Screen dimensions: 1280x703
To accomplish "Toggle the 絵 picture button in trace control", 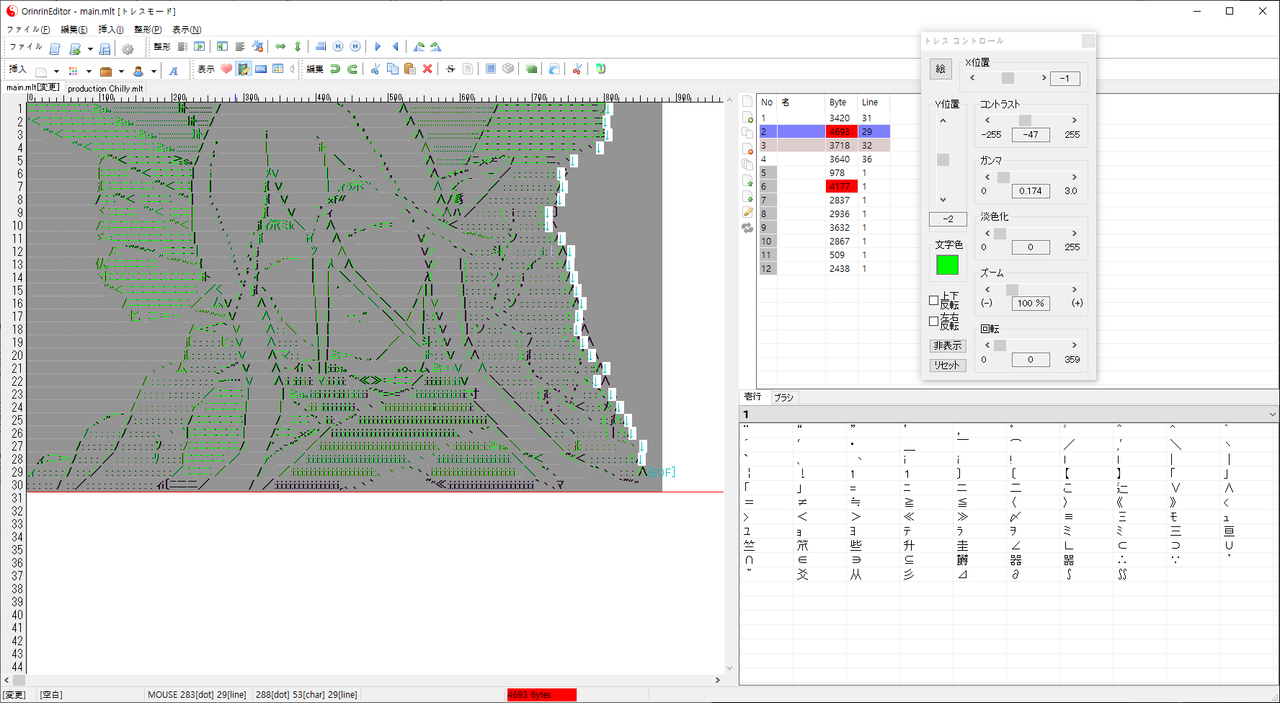I will pyautogui.click(x=940, y=69).
